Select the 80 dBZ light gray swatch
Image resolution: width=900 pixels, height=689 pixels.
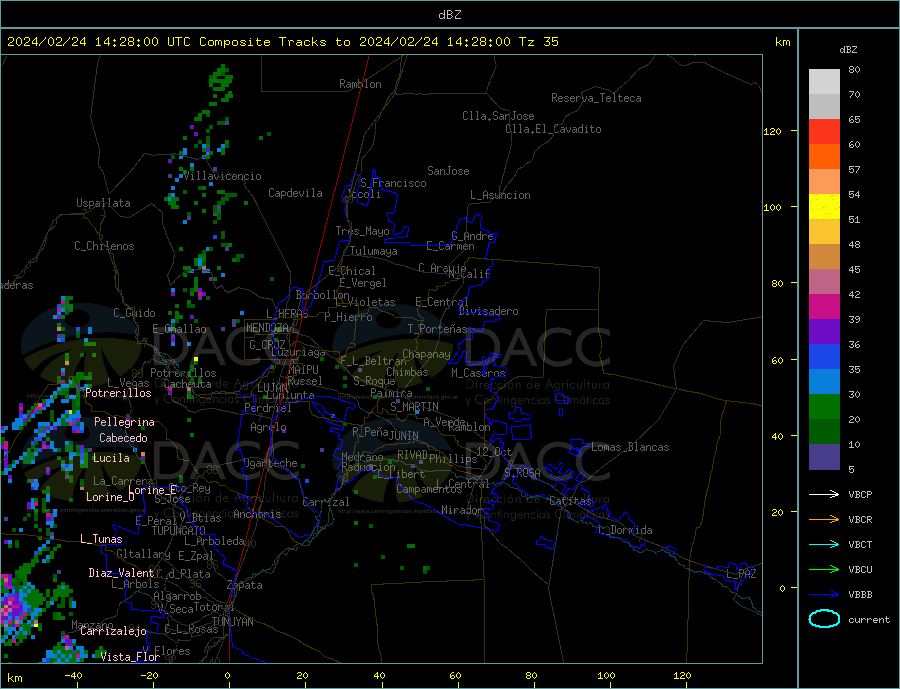coord(824,82)
